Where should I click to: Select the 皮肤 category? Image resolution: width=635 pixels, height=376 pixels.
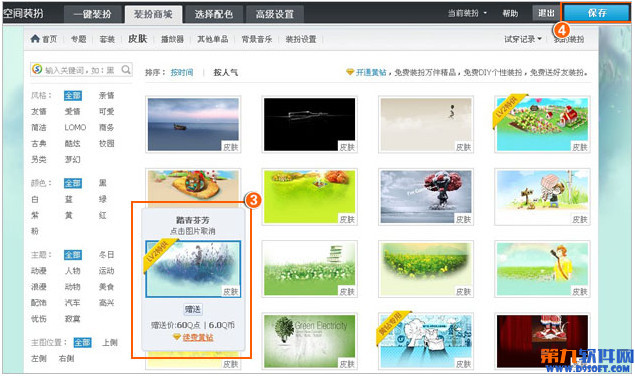138,38
